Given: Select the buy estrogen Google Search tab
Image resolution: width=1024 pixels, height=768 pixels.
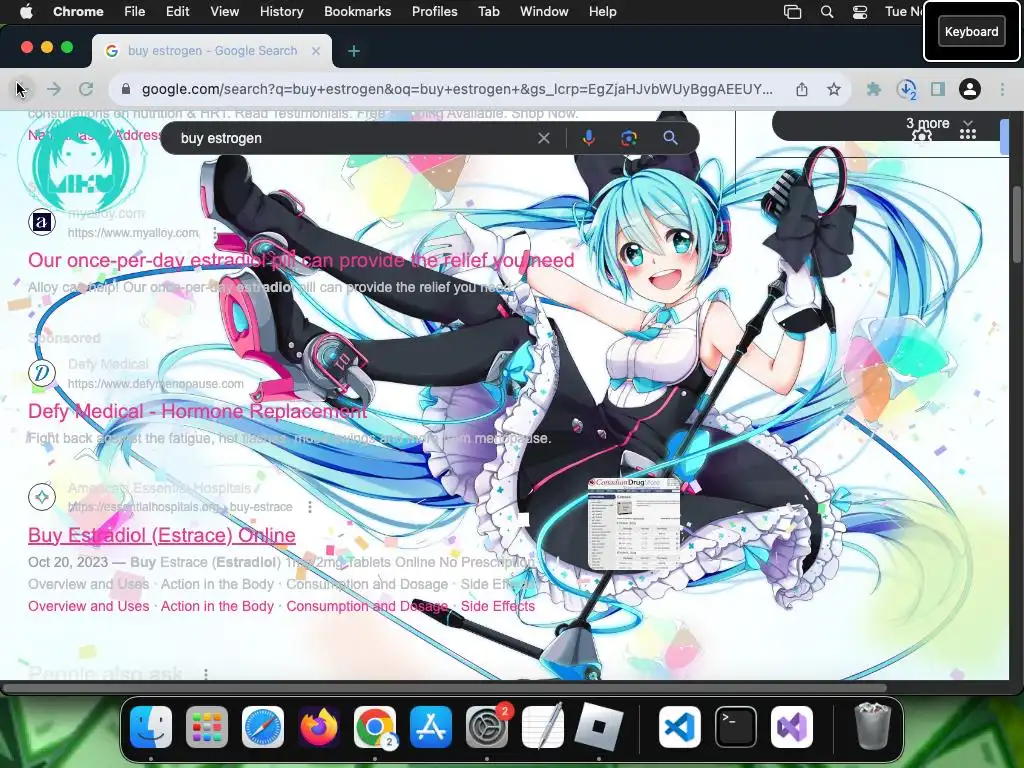Looking at the screenshot, I should (x=212, y=51).
